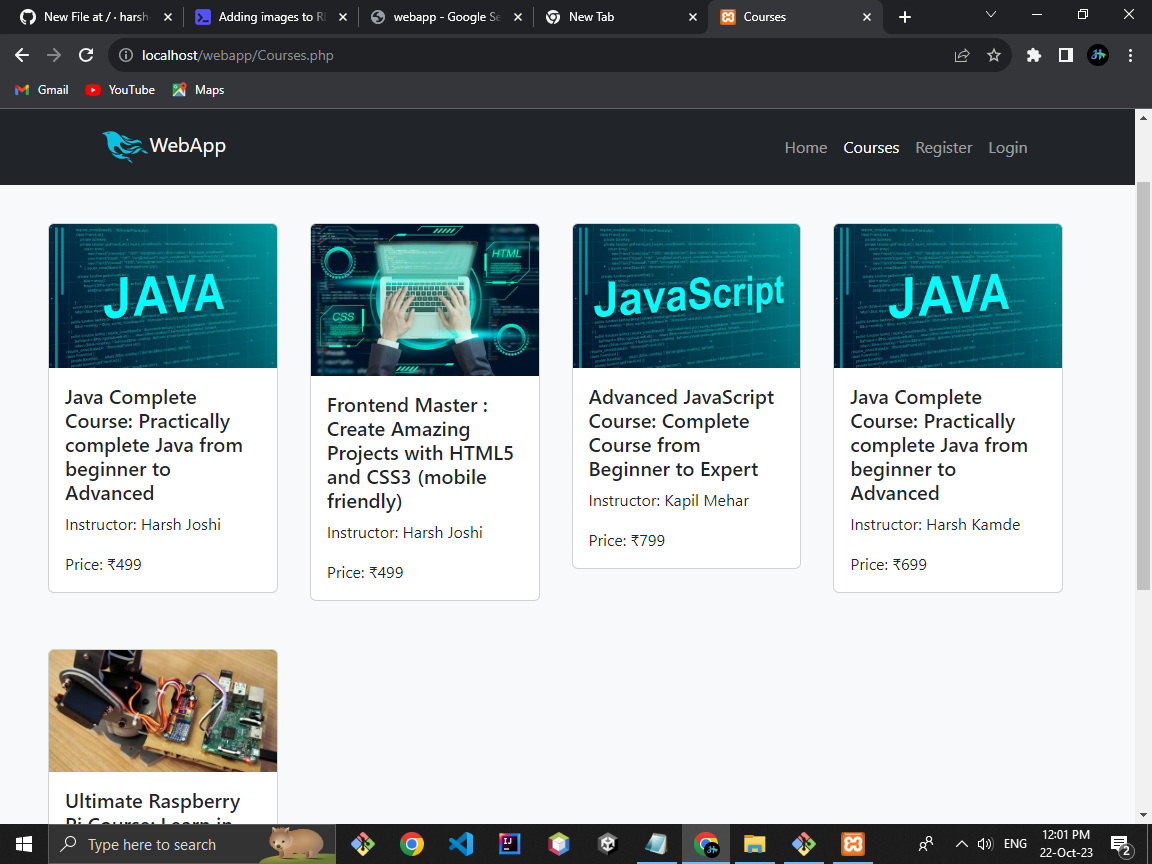
Task: Expand hidden icons in the system tray
Action: coord(960,843)
